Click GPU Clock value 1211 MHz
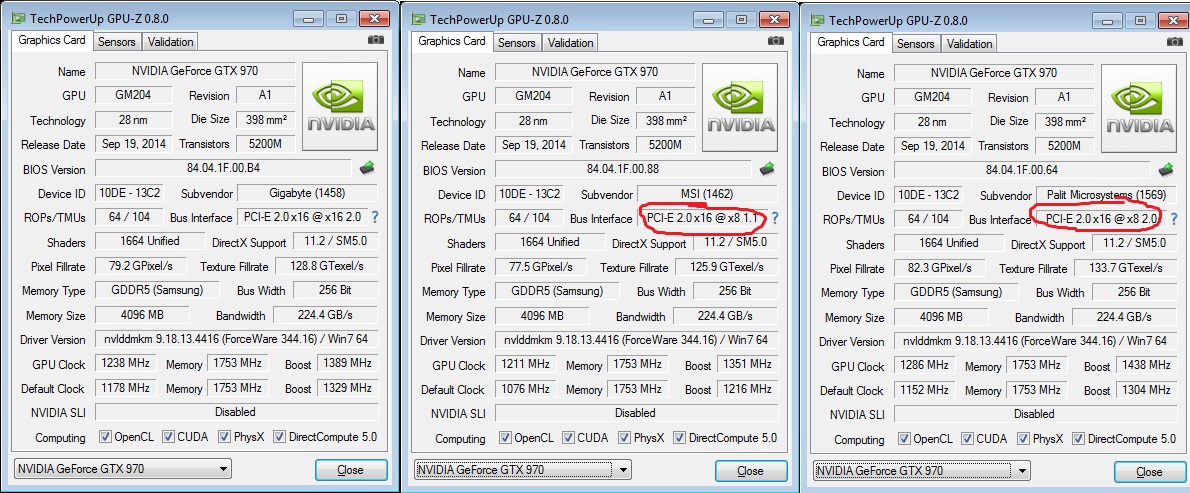Viewport: 1190px width, 493px height. (524, 364)
